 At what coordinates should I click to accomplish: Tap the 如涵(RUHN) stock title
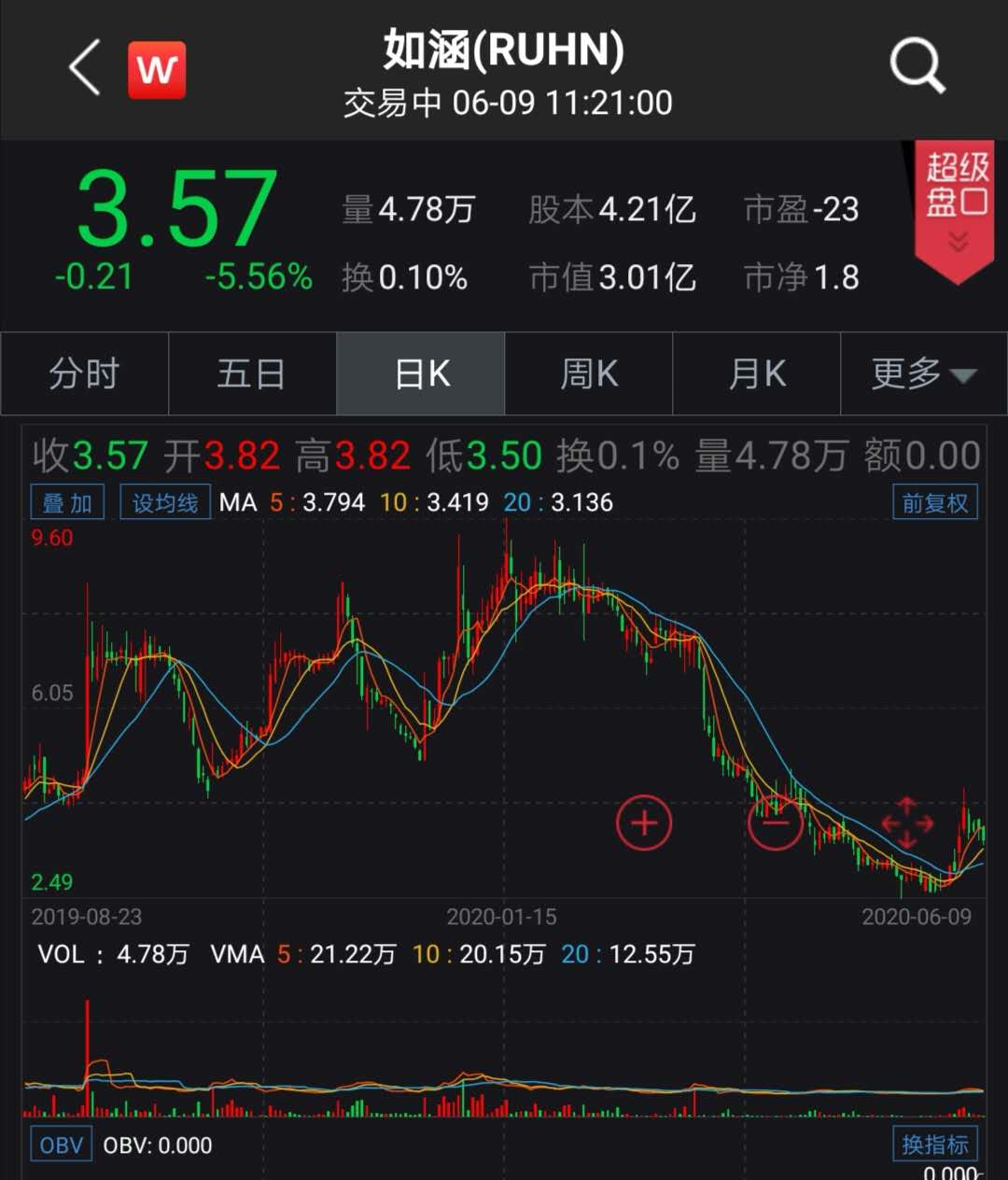point(504,50)
